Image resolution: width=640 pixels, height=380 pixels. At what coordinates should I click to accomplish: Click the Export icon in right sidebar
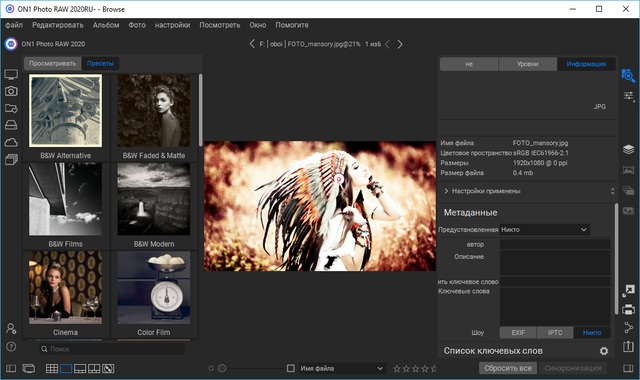(628, 347)
